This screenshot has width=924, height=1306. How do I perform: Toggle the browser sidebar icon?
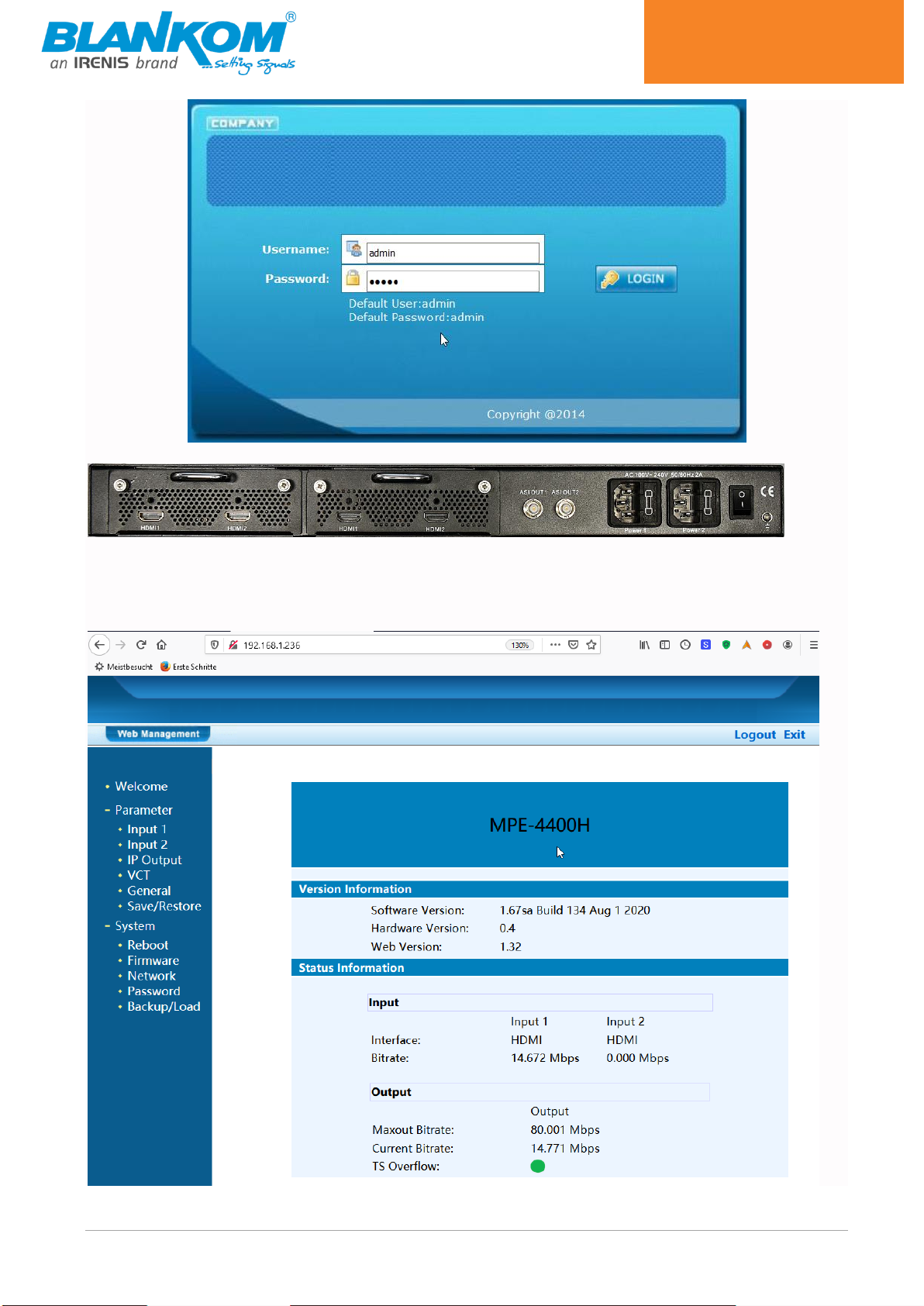(664, 645)
